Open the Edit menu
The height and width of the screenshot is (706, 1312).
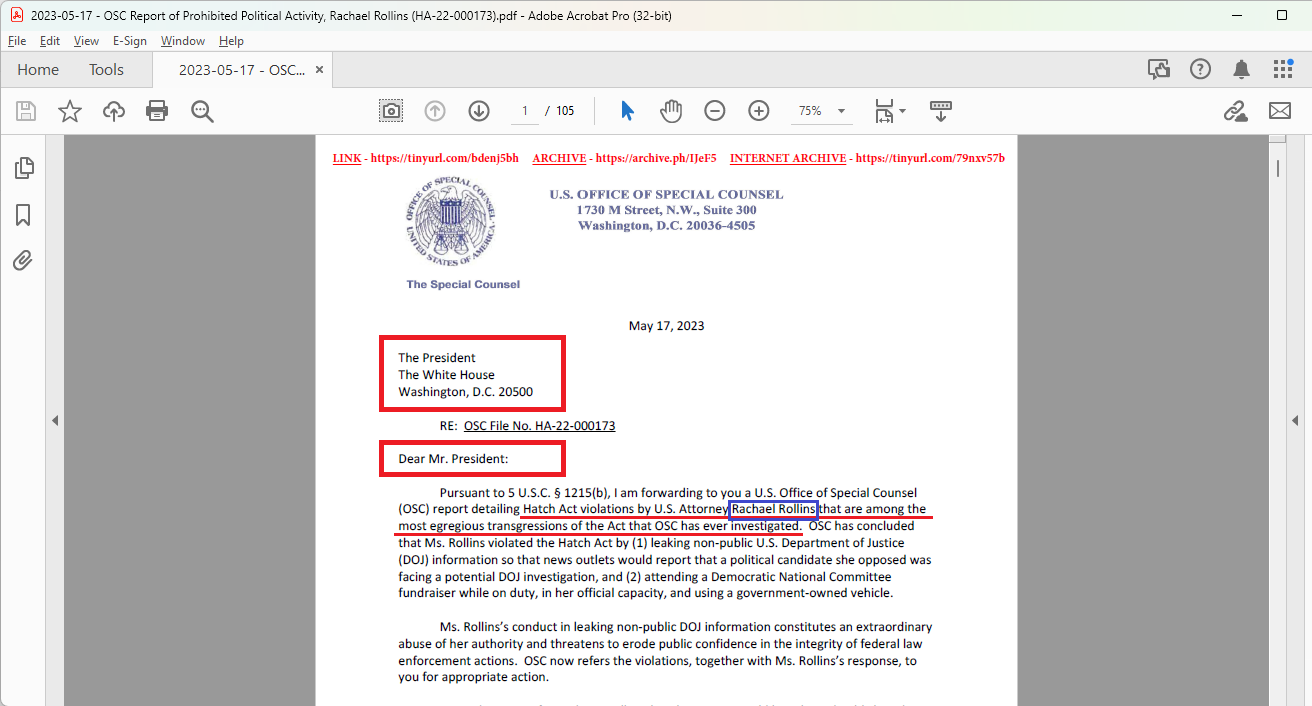(50, 41)
